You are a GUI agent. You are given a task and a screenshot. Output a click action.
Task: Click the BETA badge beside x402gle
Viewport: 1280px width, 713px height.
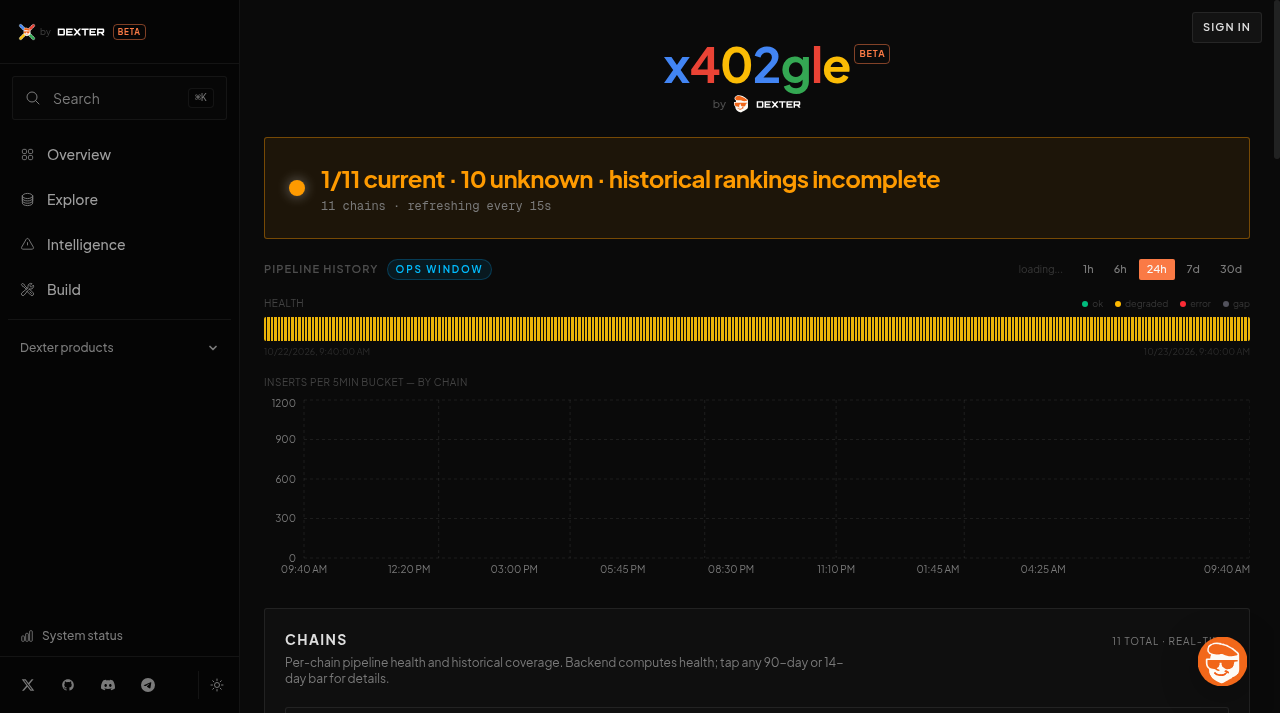click(x=872, y=54)
